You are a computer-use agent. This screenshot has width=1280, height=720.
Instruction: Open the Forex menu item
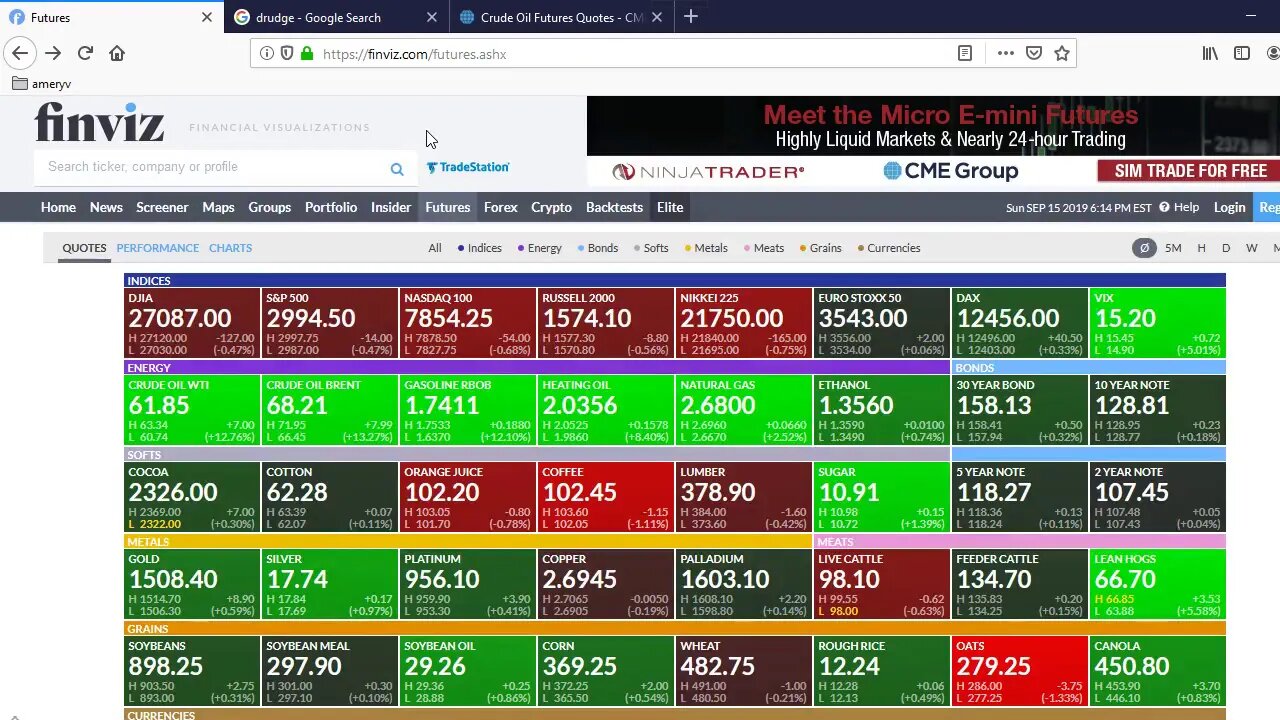click(x=501, y=207)
